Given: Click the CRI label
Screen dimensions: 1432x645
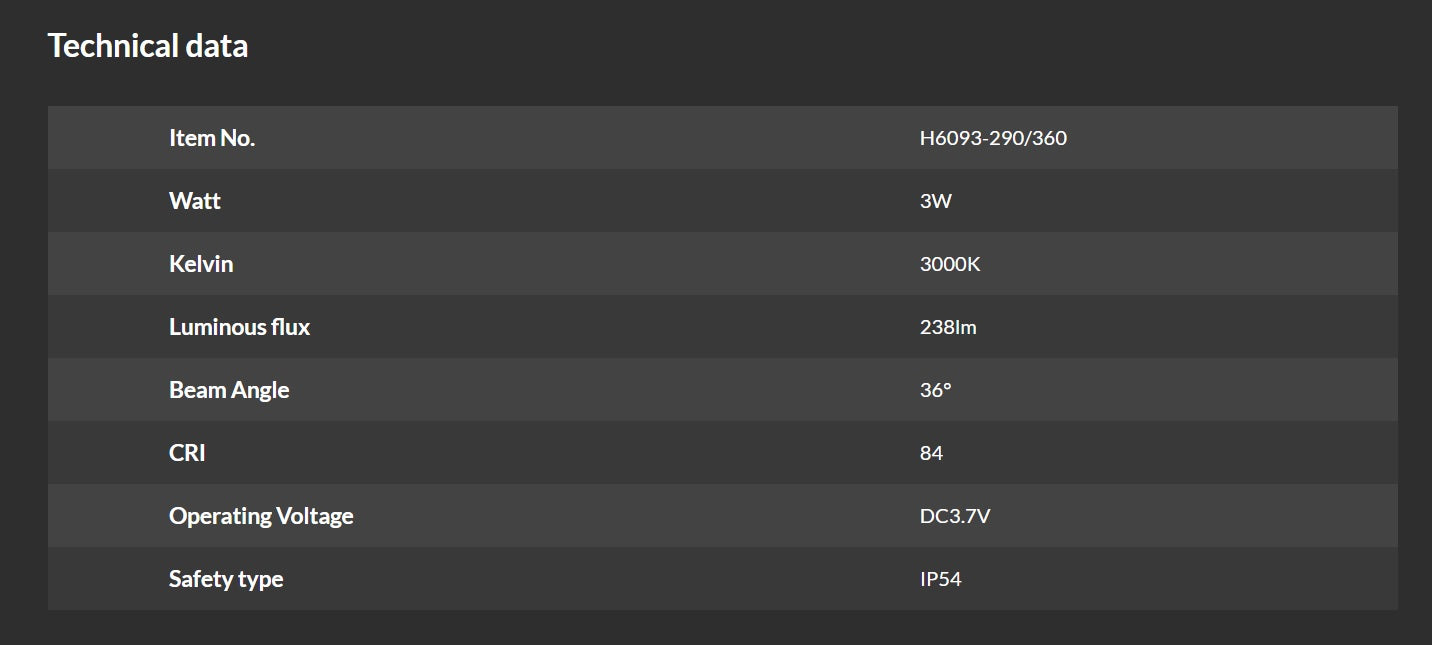Looking at the screenshot, I should tap(187, 453).
